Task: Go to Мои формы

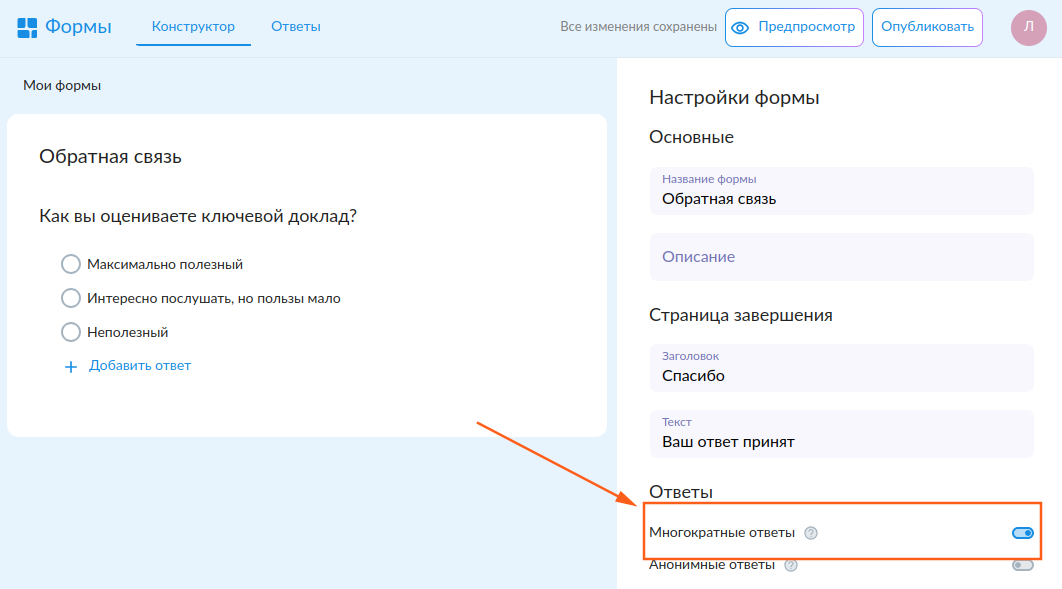Action: (62, 85)
